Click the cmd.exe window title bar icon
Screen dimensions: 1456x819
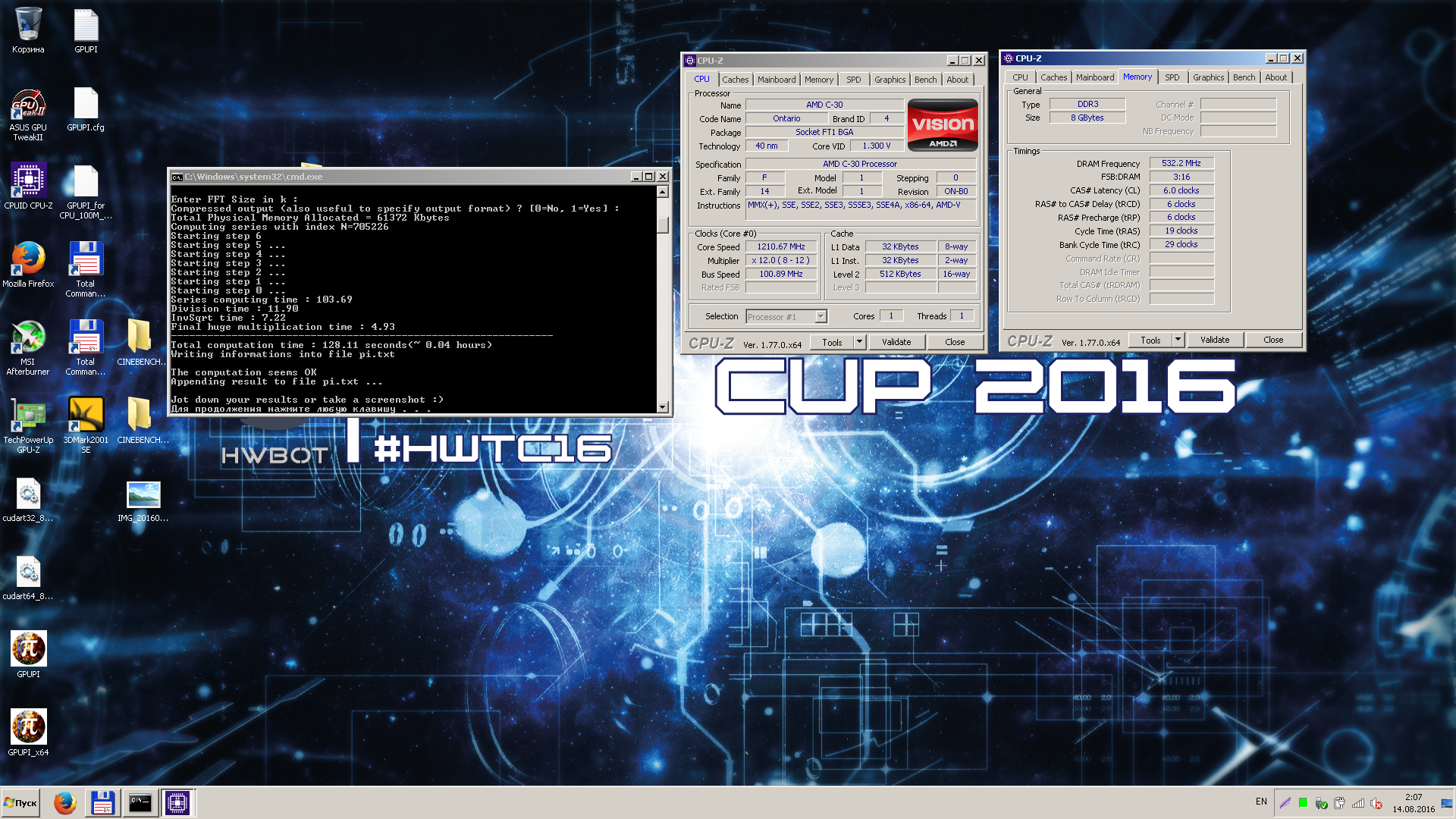[x=177, y=177]
